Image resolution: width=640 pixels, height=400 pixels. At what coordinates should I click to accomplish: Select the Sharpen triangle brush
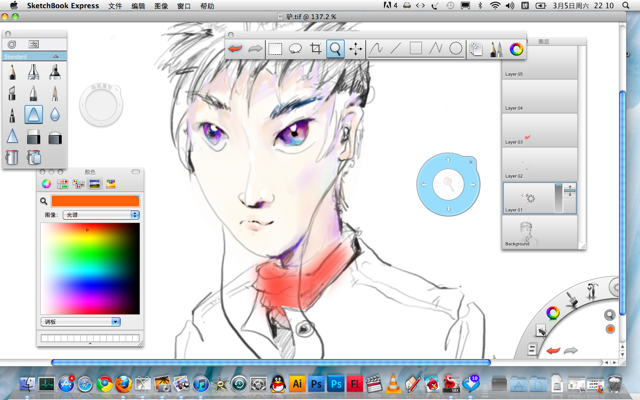pyautogui.click(x=12, y=136)
